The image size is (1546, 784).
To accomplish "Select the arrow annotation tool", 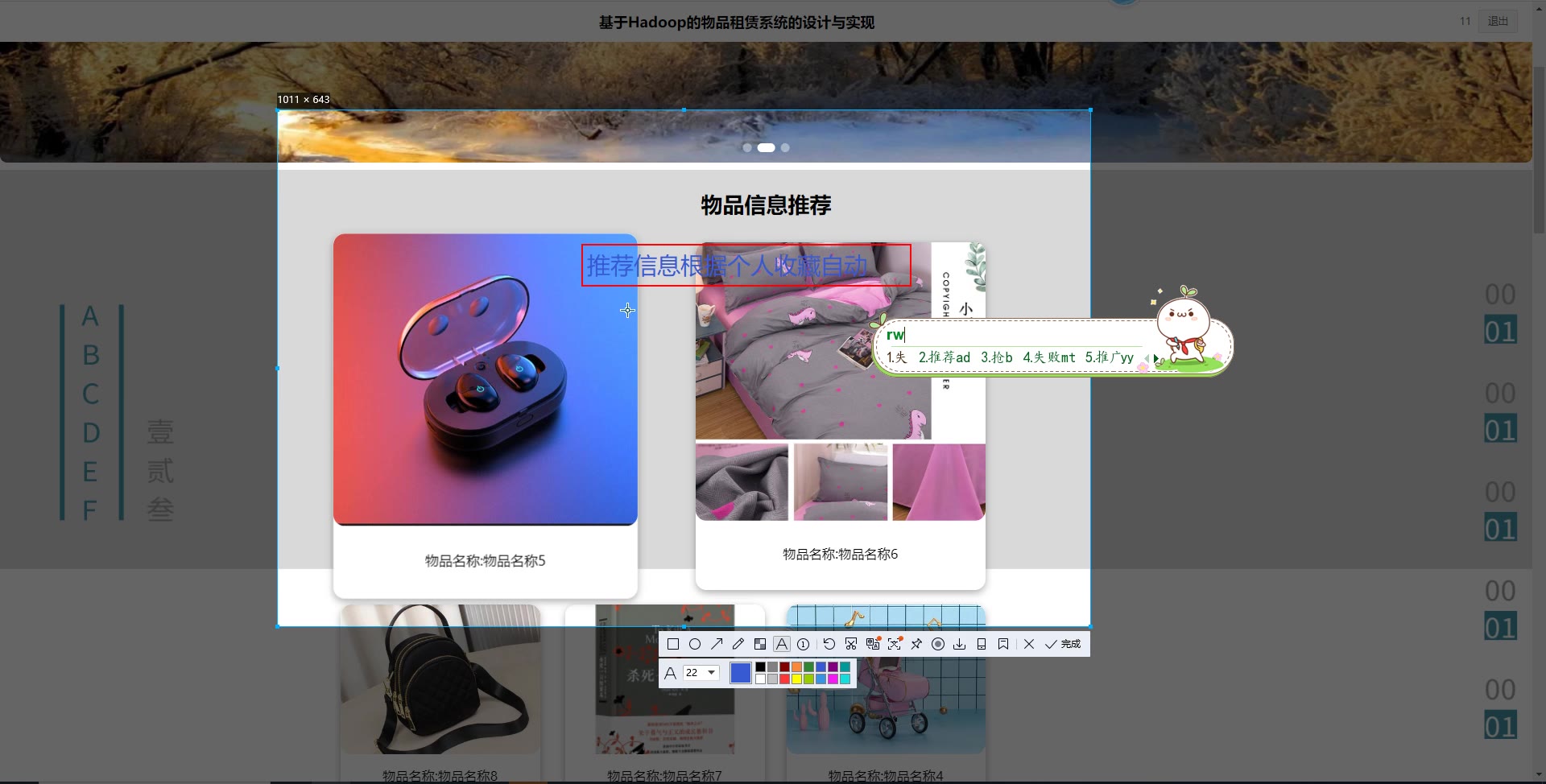I will tap(717, 644).
